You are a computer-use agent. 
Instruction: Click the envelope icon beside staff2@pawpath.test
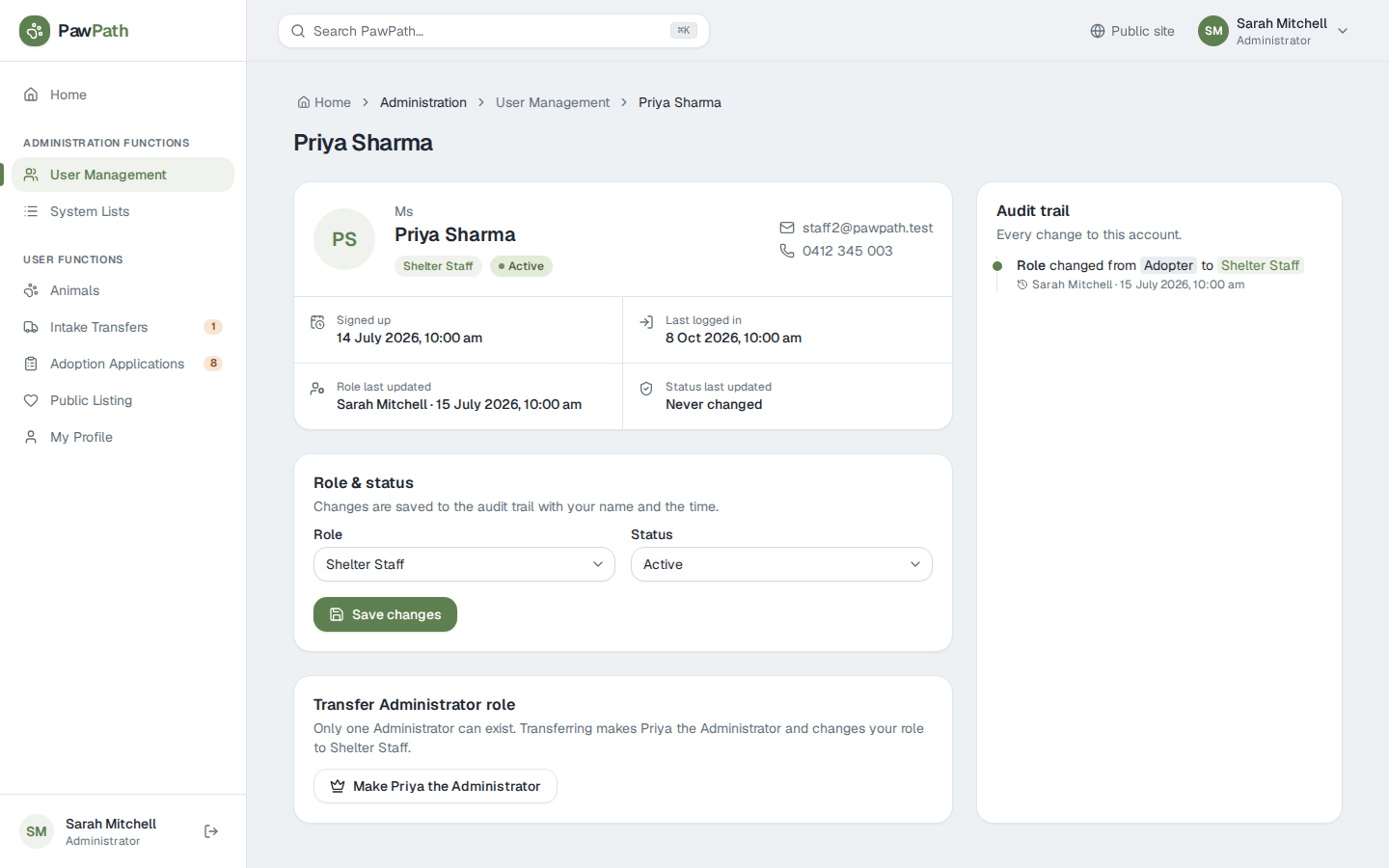coord(787,228)
